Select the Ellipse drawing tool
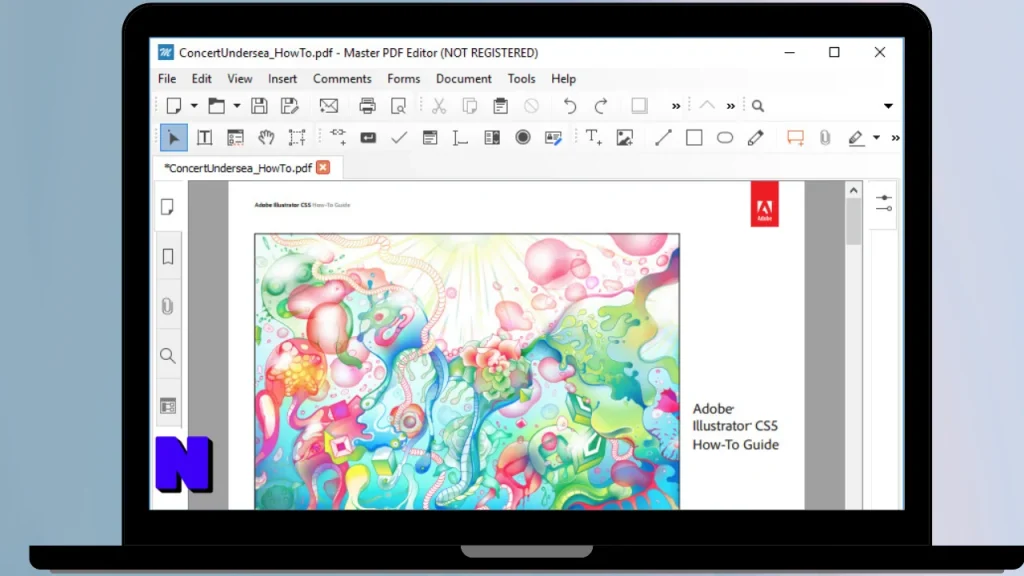 [x=725, y=138]
